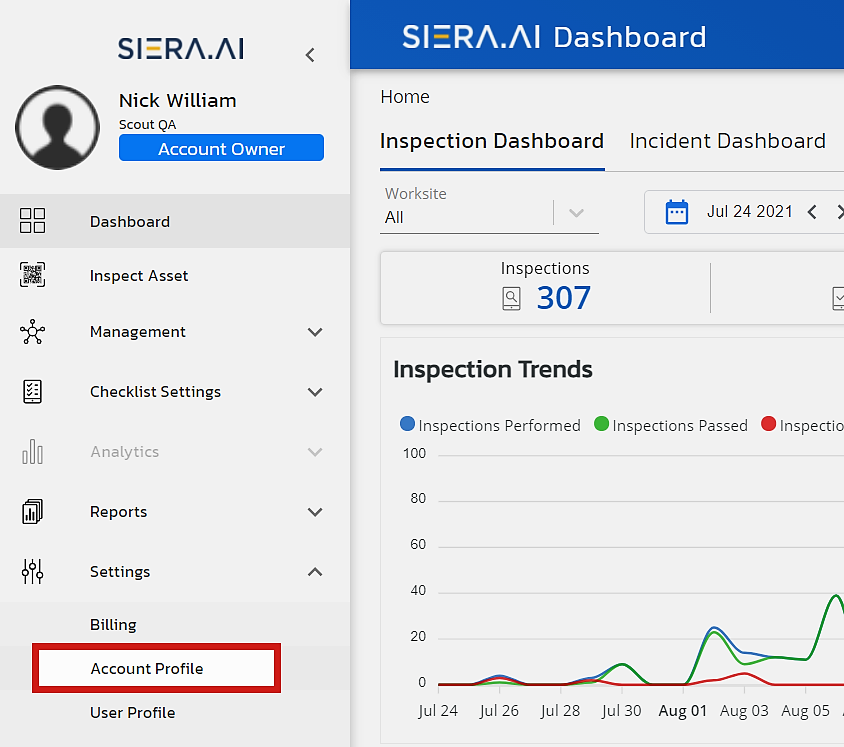Expand the Management section
This screenshot has height=747, width=844.
coord(315,331)
